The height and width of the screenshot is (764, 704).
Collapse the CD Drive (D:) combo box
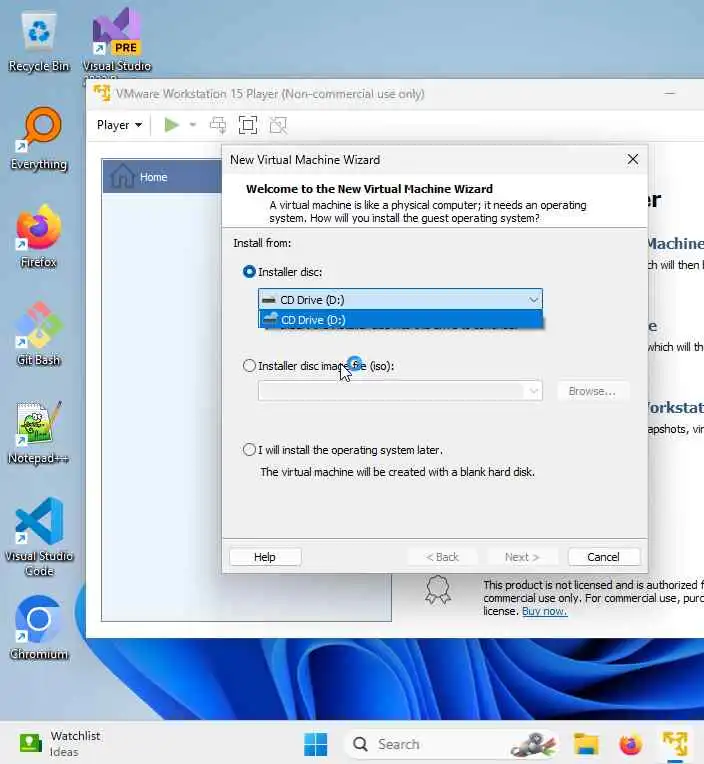400,300
